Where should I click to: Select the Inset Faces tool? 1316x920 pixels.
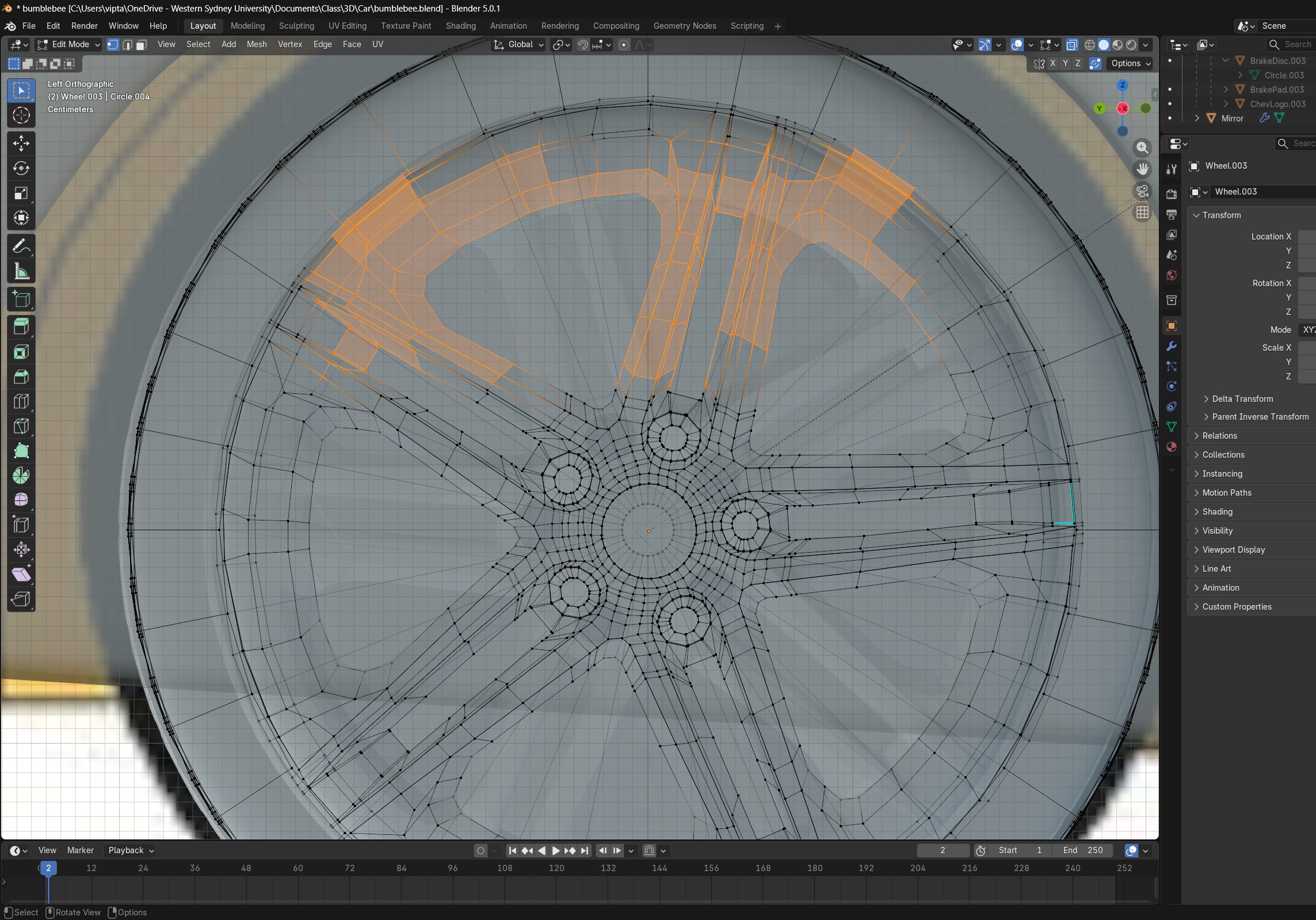(x=21, y=352)
